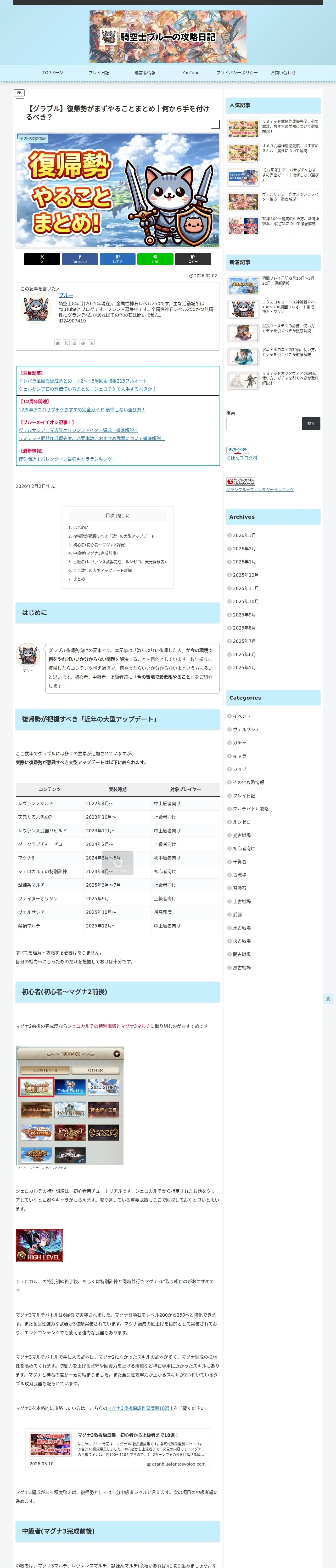Click the 騎空士ブルーの攻略日記 header banner
The width and height of the screenshot is (336, 1568).
168,37
